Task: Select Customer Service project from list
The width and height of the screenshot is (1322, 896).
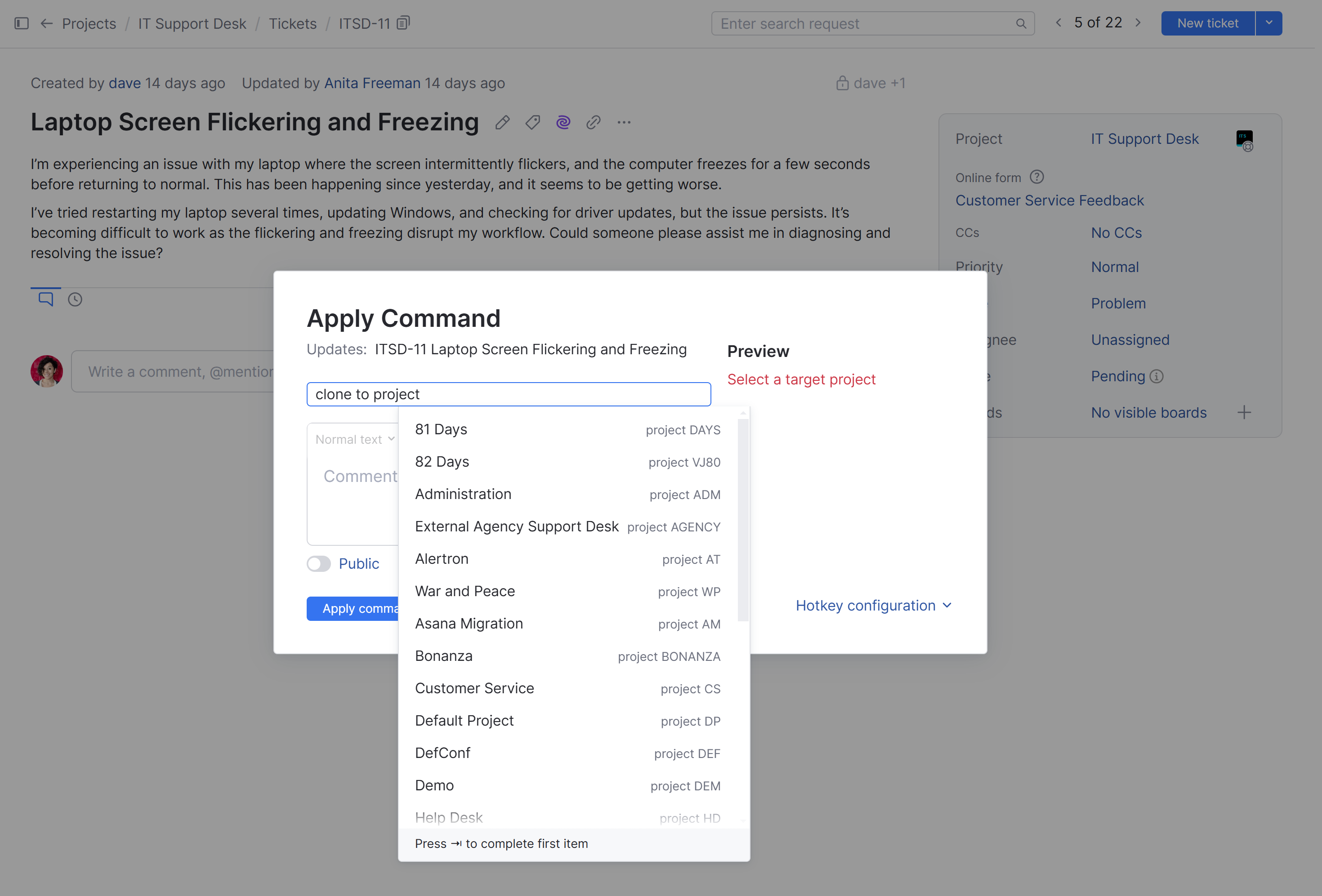Action: 474,688
